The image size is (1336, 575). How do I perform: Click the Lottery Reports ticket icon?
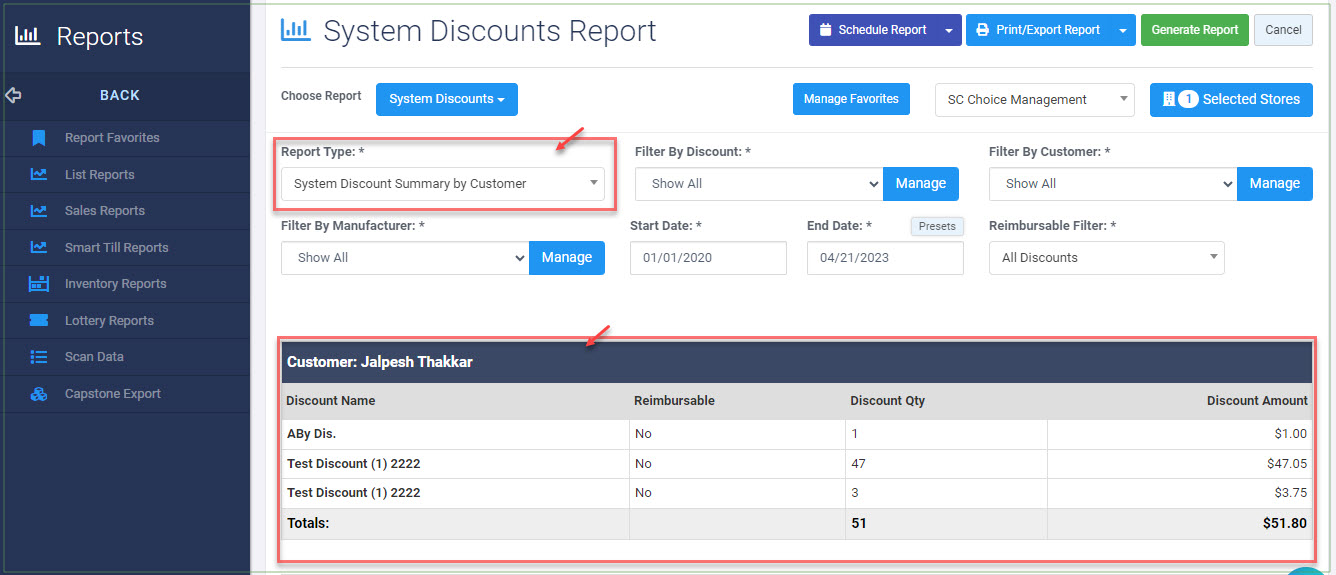coord(39,320)
